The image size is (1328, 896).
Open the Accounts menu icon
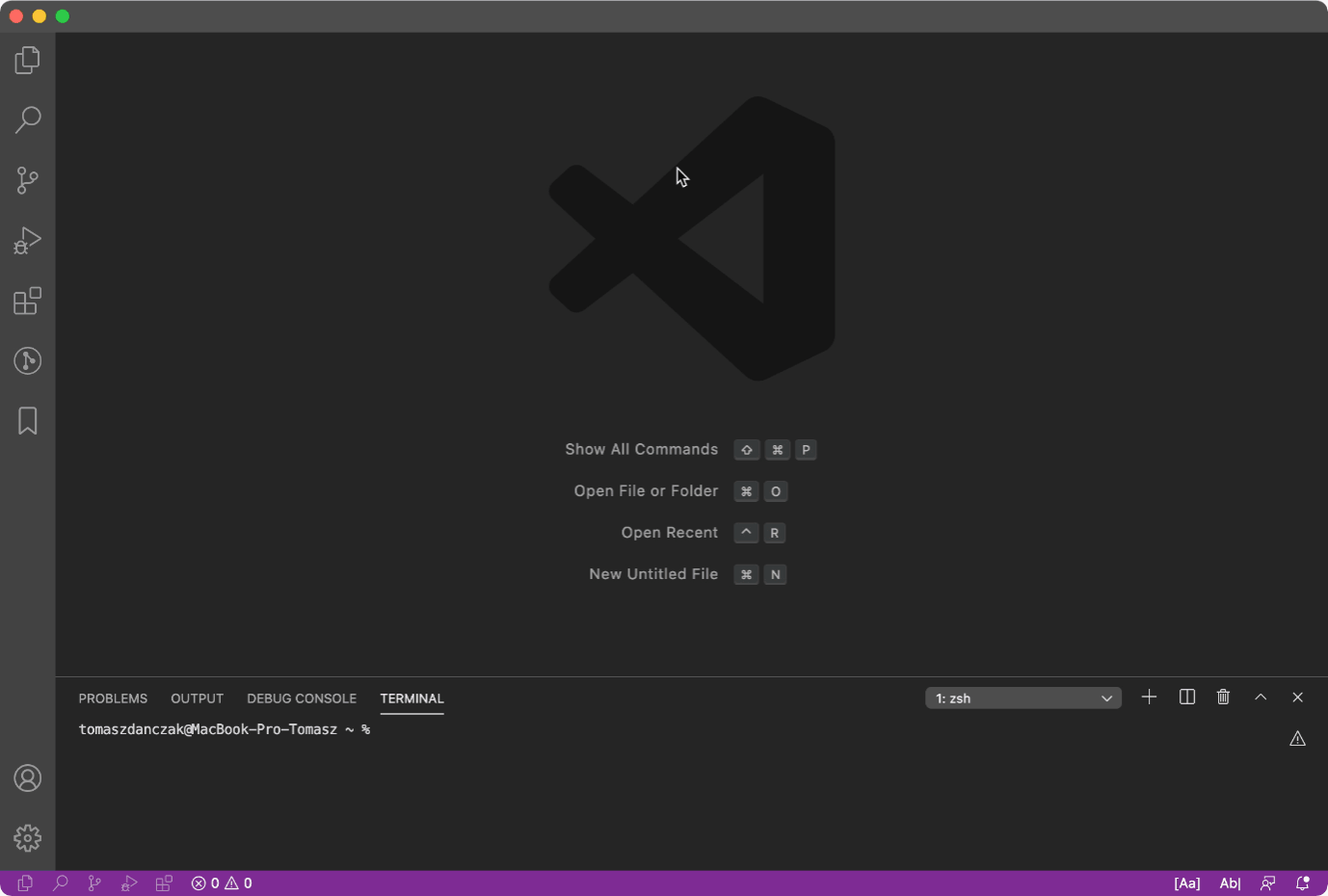27,777
